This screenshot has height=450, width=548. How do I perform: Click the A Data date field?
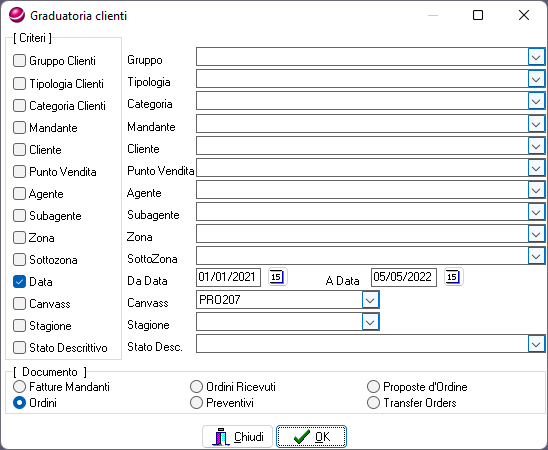coord(404,277)
